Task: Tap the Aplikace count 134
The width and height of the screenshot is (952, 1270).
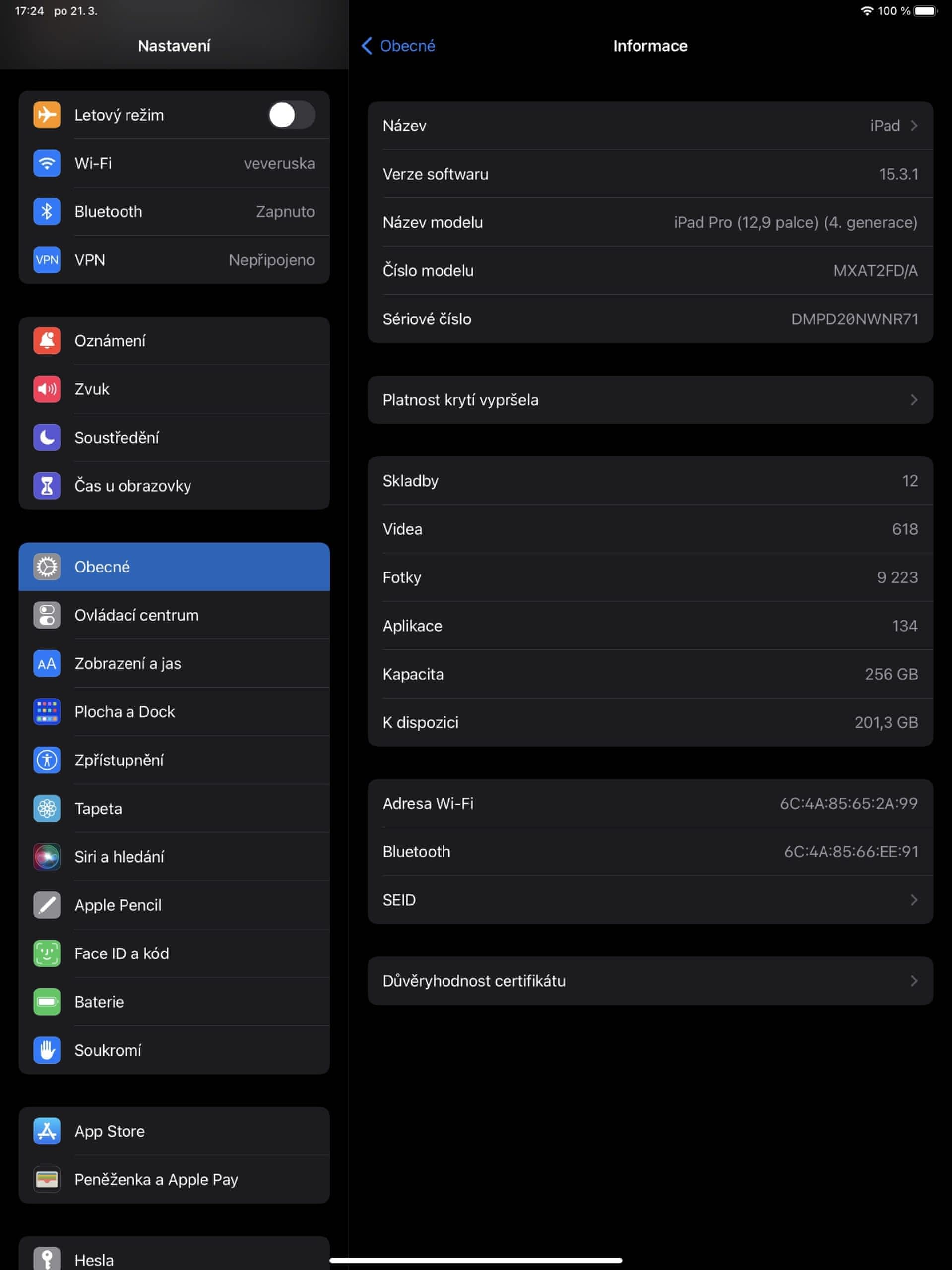Action: click(905, 625)
